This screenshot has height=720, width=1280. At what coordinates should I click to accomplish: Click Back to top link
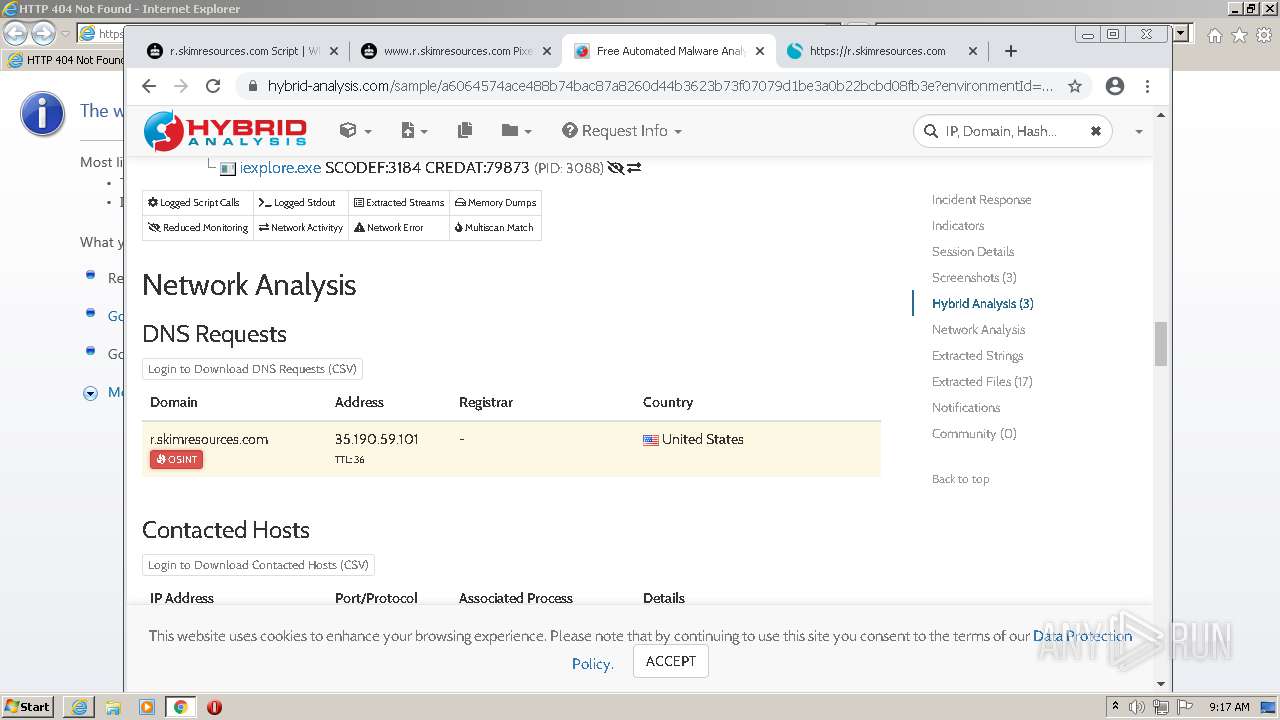(x=960, y=479)
